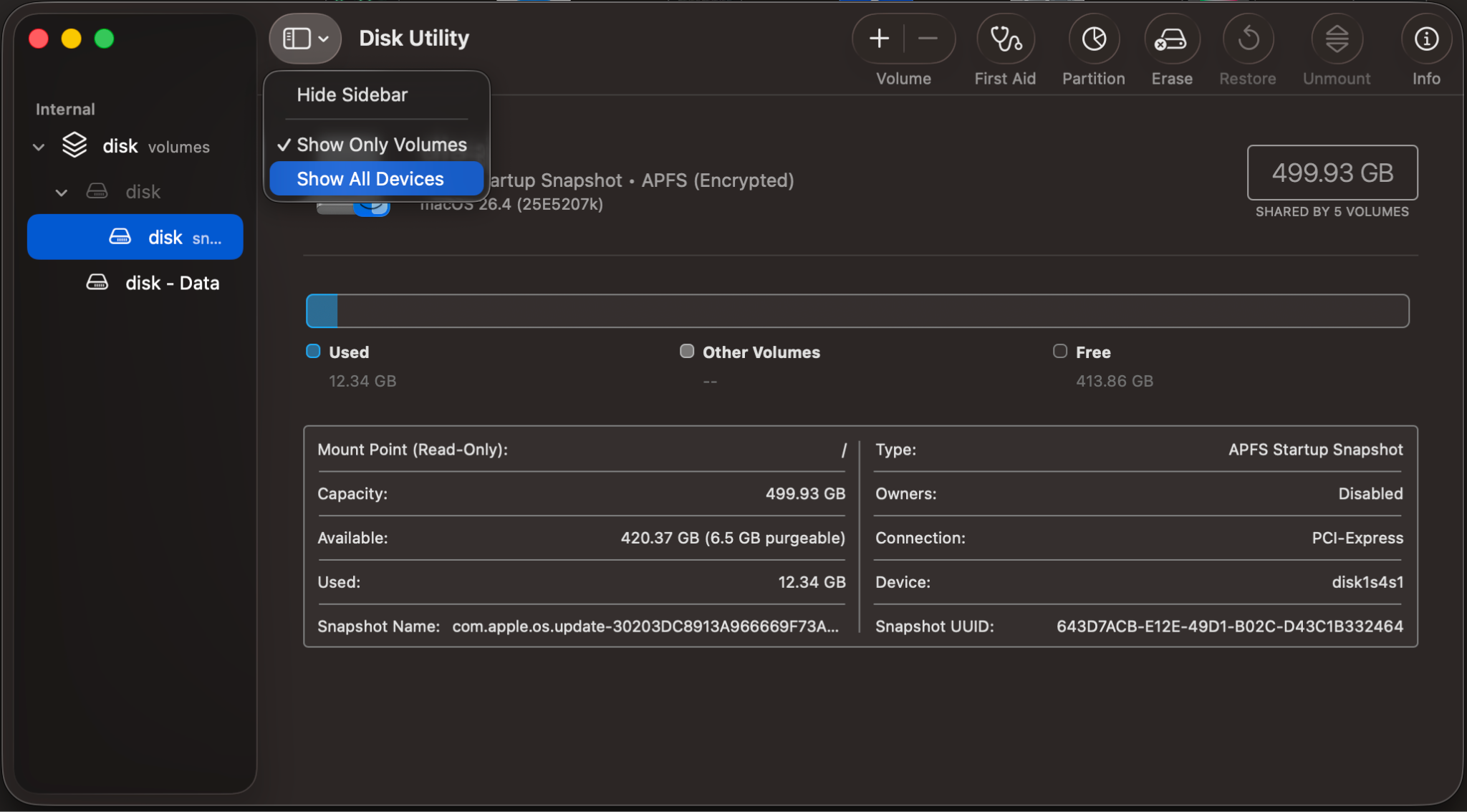Click the Erase drive icon
The image size is (1467, 812).
(1171, 39)
